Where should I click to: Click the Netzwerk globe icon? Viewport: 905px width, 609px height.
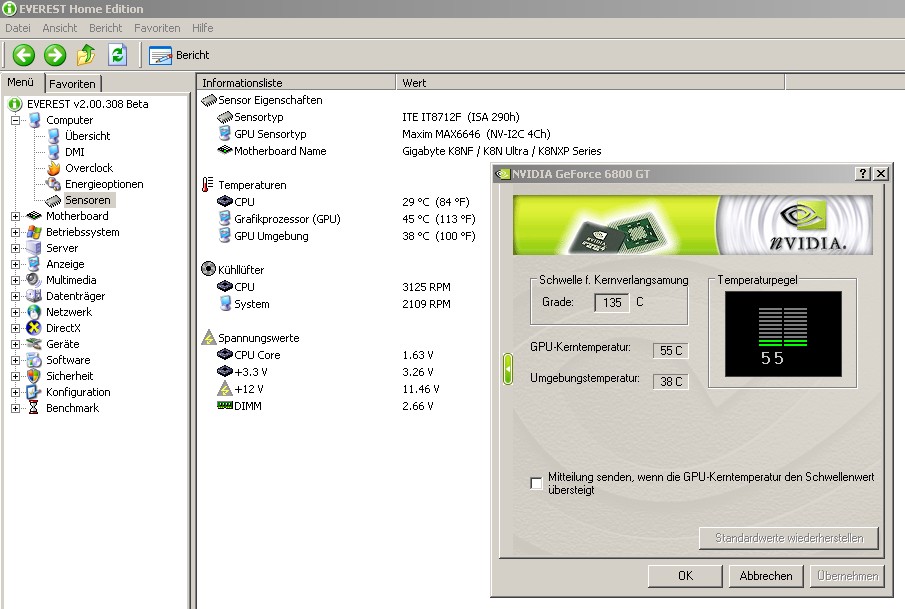click(x=34, y=312)
